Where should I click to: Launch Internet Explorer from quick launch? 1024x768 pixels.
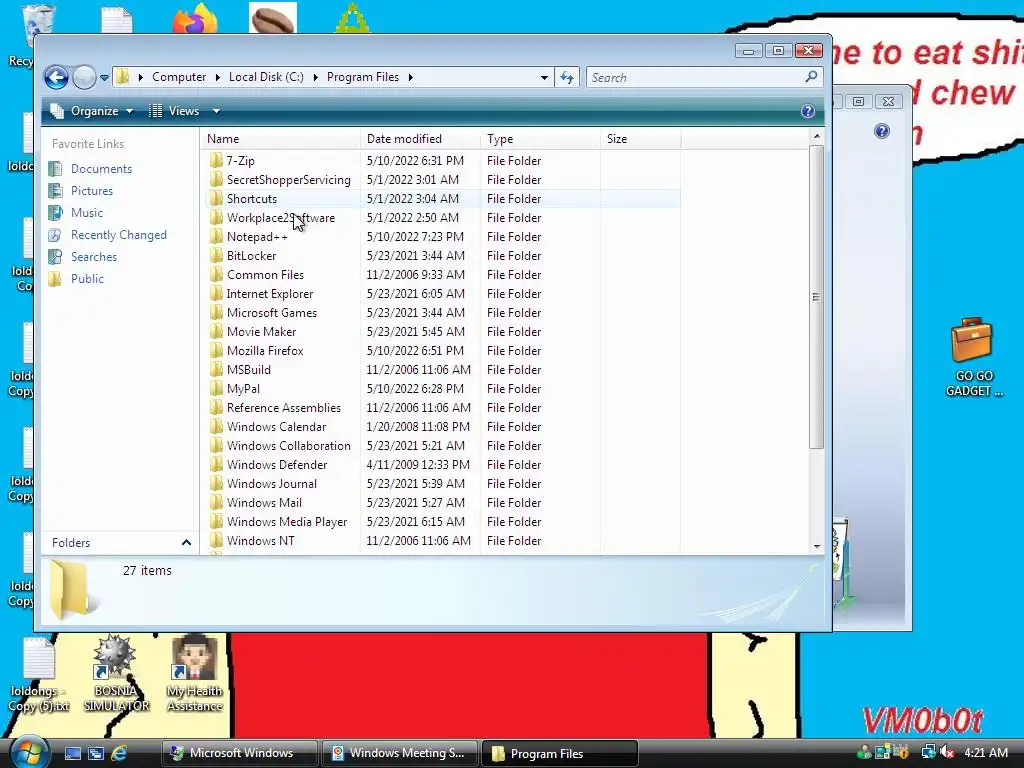(119, 753)
